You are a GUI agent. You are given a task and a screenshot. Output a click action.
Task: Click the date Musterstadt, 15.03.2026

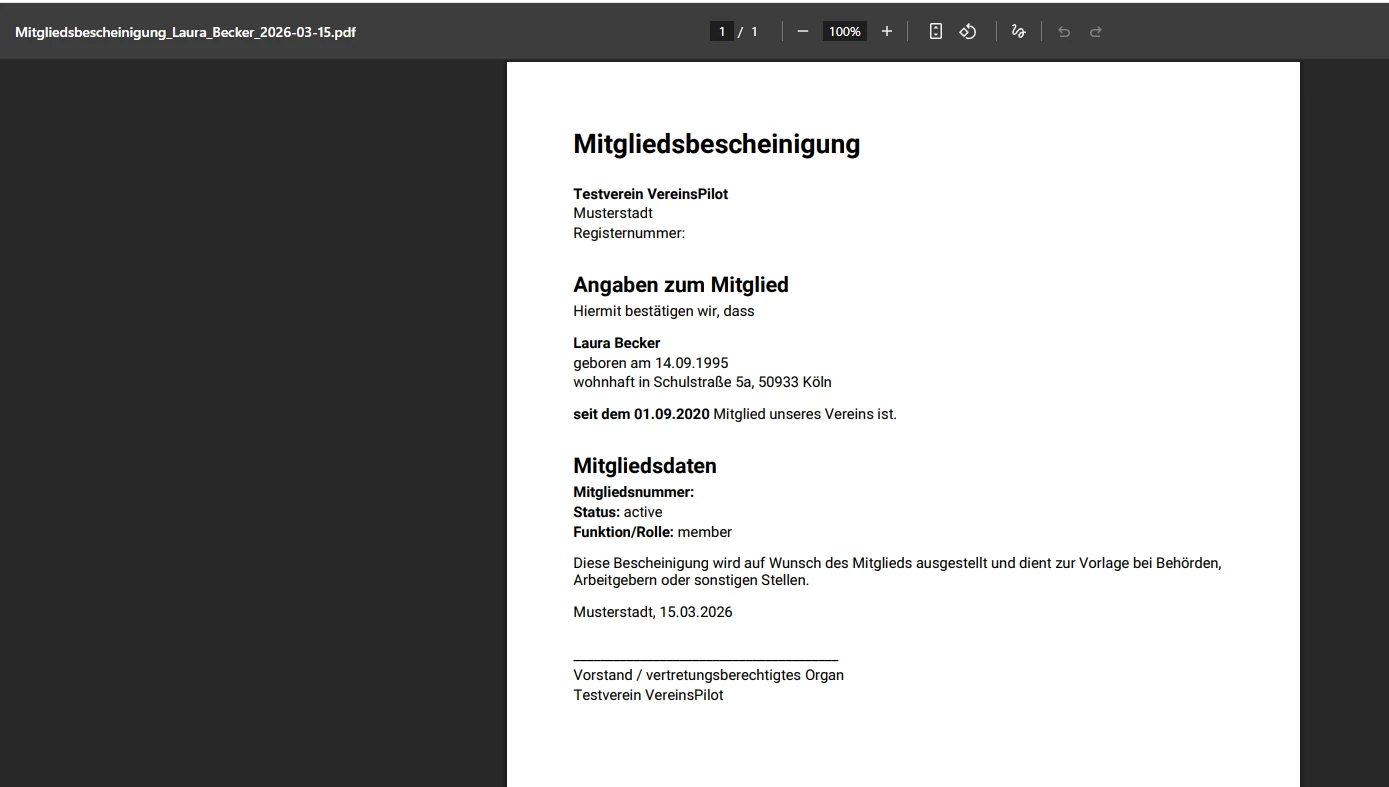point(652,611)
